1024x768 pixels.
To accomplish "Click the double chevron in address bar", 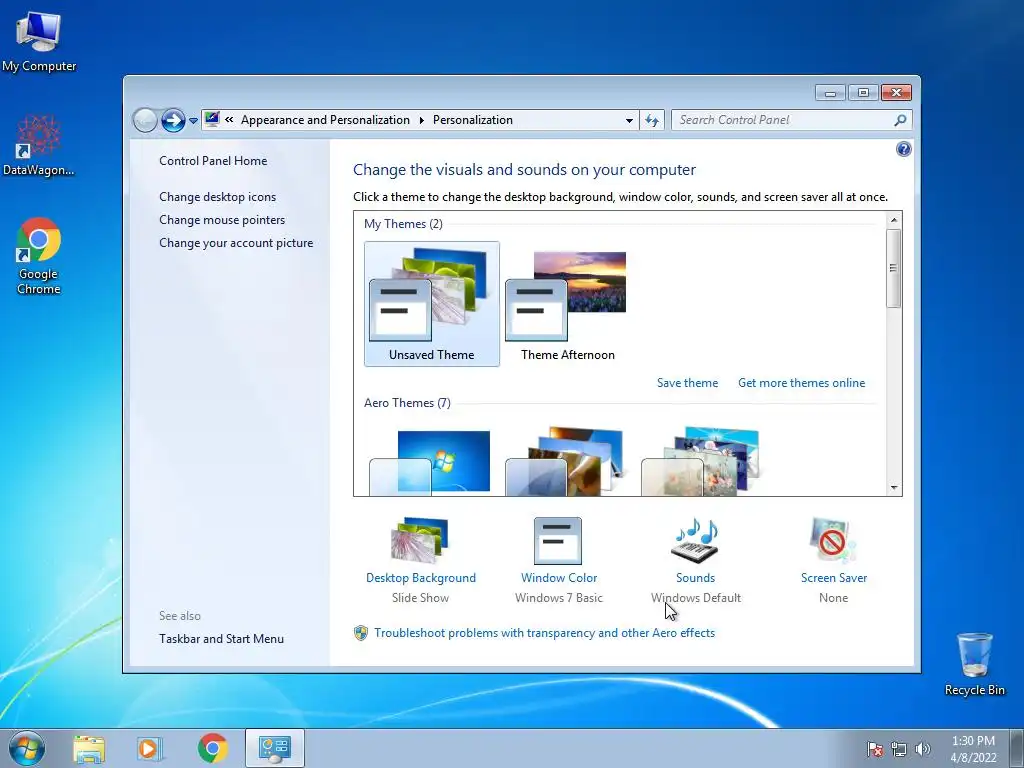I will point(229,120).
